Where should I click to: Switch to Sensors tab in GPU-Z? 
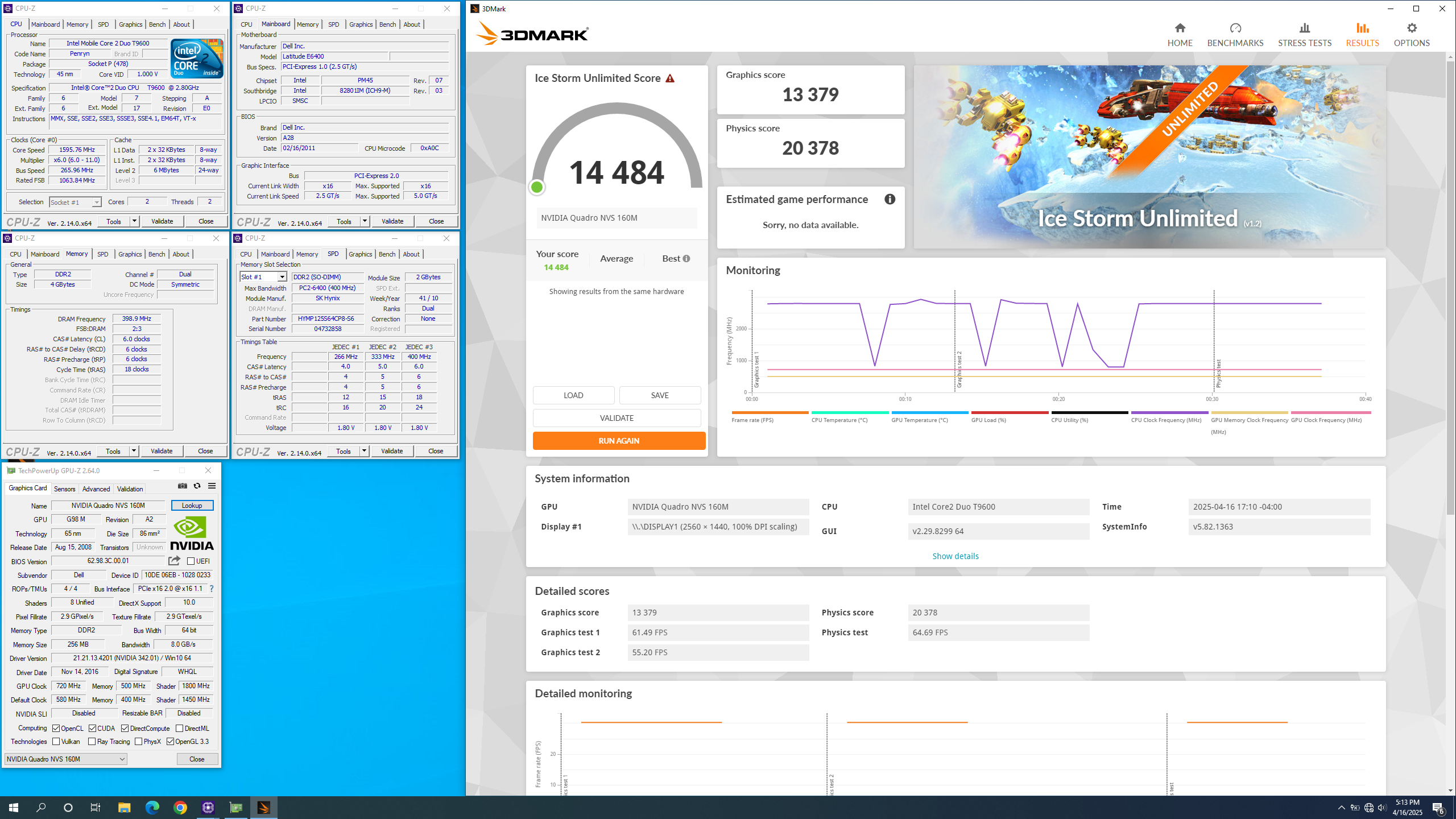click(x=64, y=489)
